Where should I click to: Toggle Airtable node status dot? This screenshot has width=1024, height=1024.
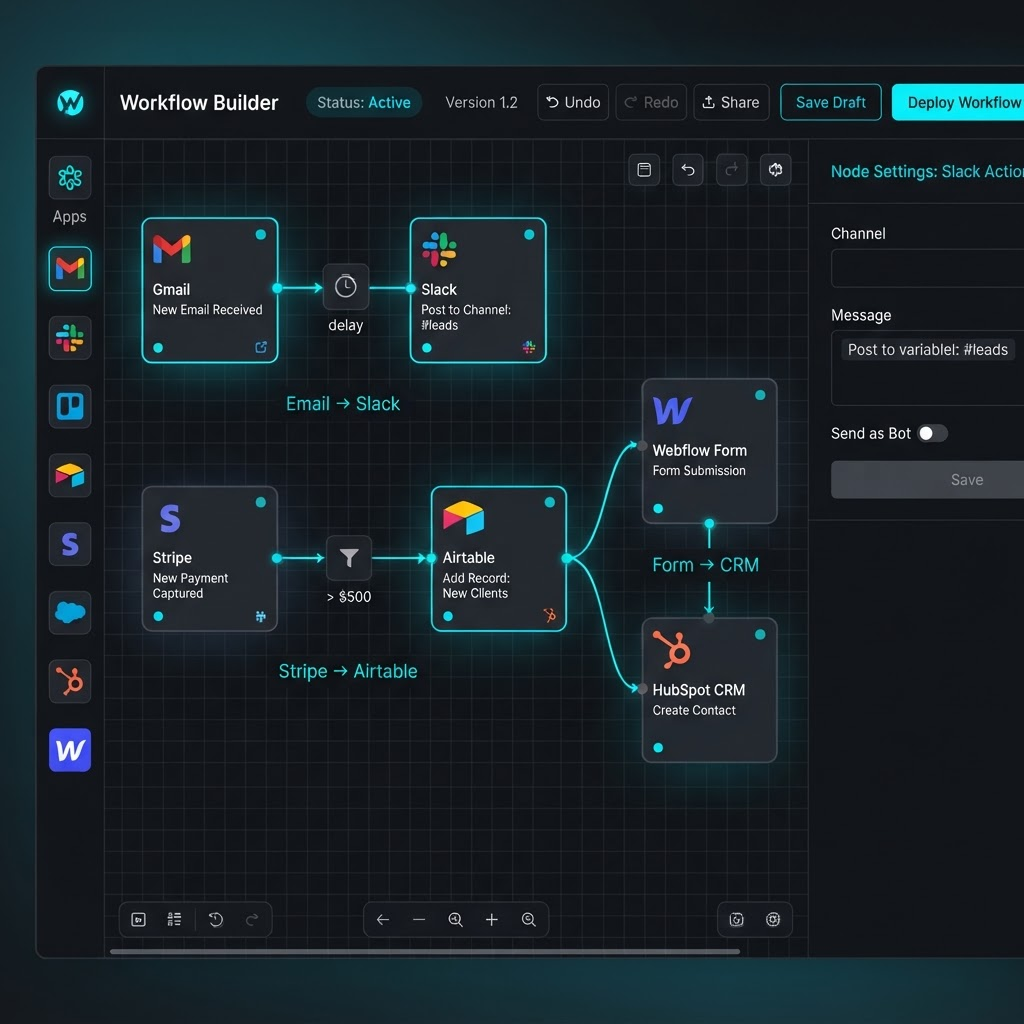549,502
